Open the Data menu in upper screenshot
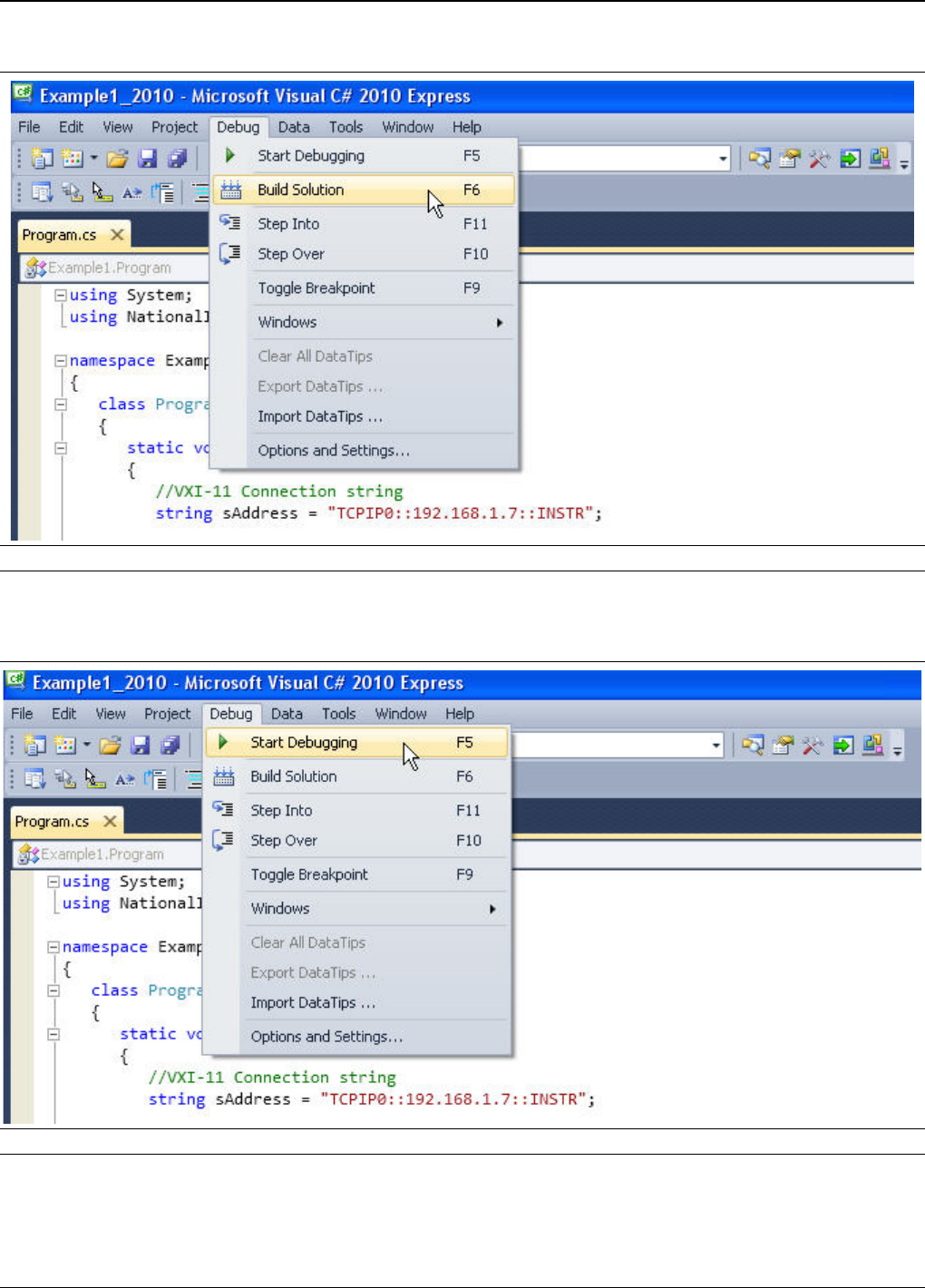Viewport: 925px width, 1288px height. pos(294,127)
